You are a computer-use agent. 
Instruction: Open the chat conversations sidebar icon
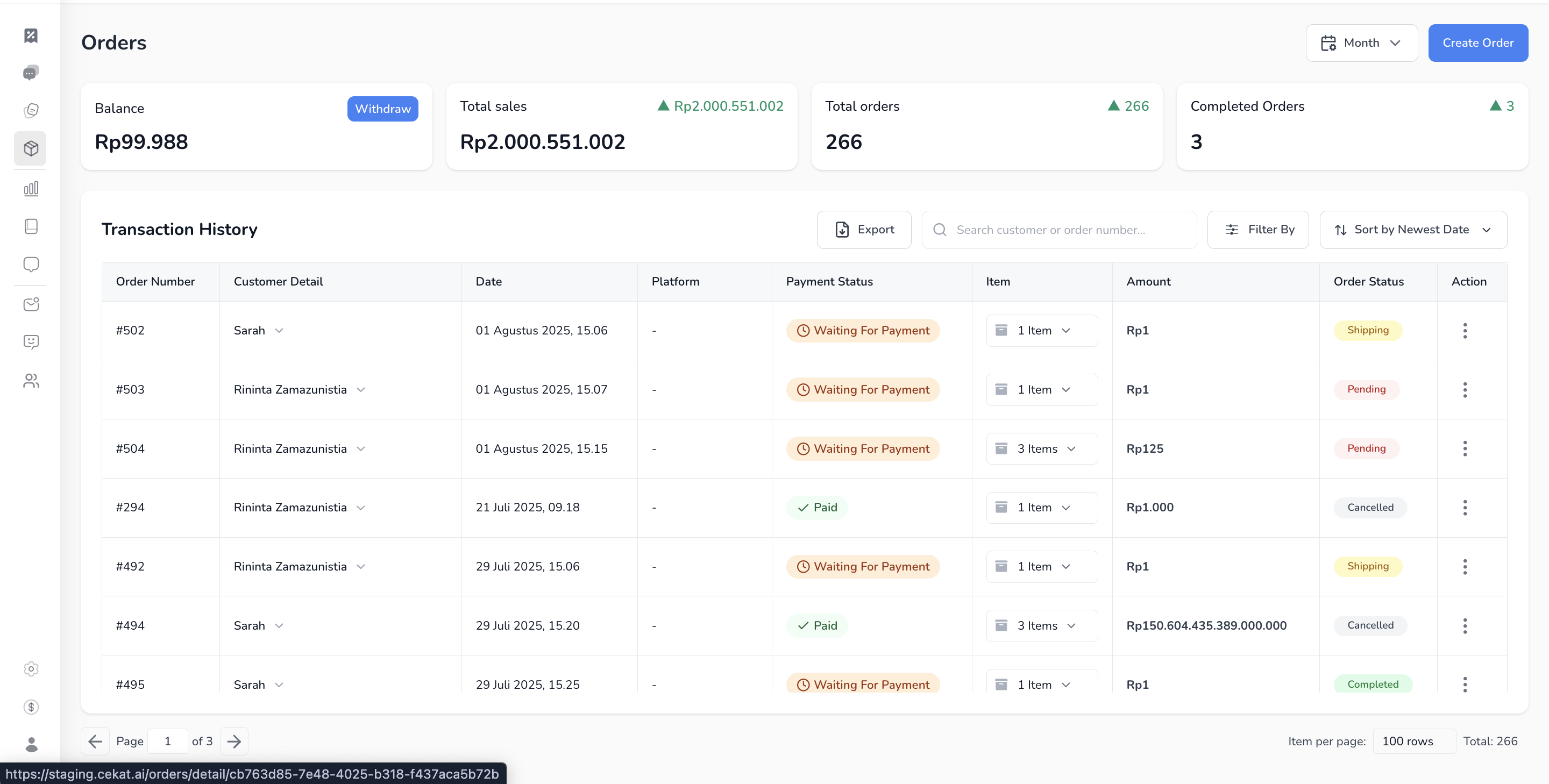click(31, 73)
